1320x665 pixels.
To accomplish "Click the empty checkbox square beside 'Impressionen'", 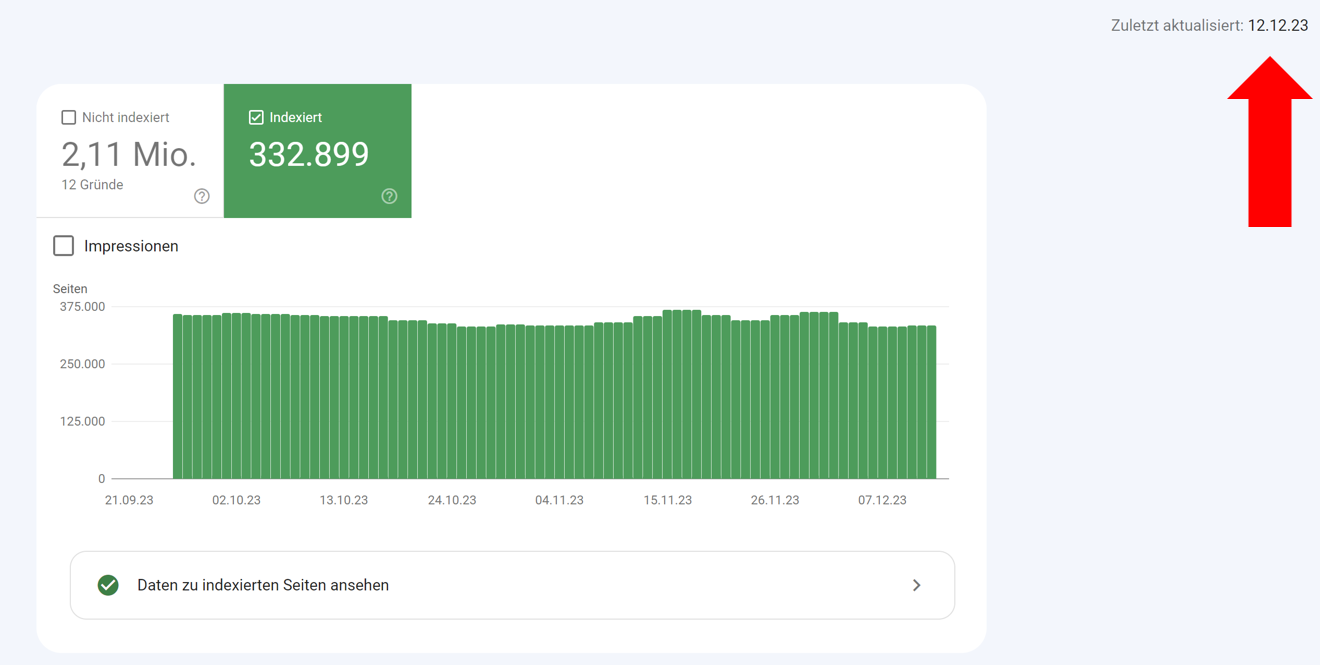I will tap(63, 245).
